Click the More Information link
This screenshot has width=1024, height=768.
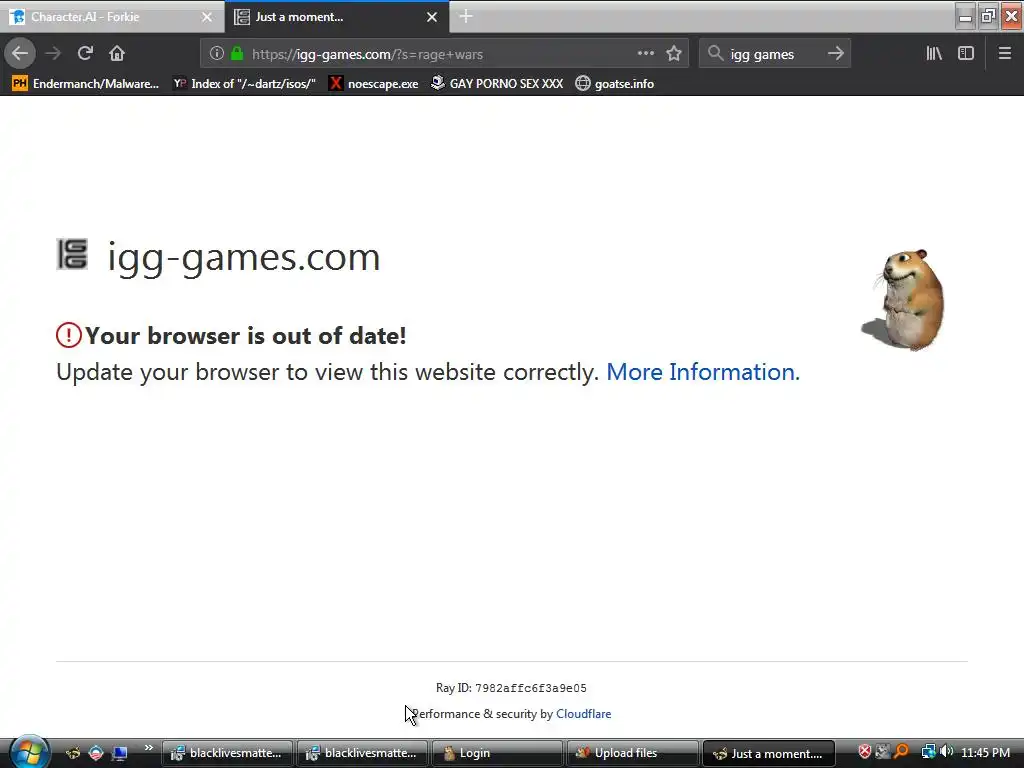pos(703,372)
